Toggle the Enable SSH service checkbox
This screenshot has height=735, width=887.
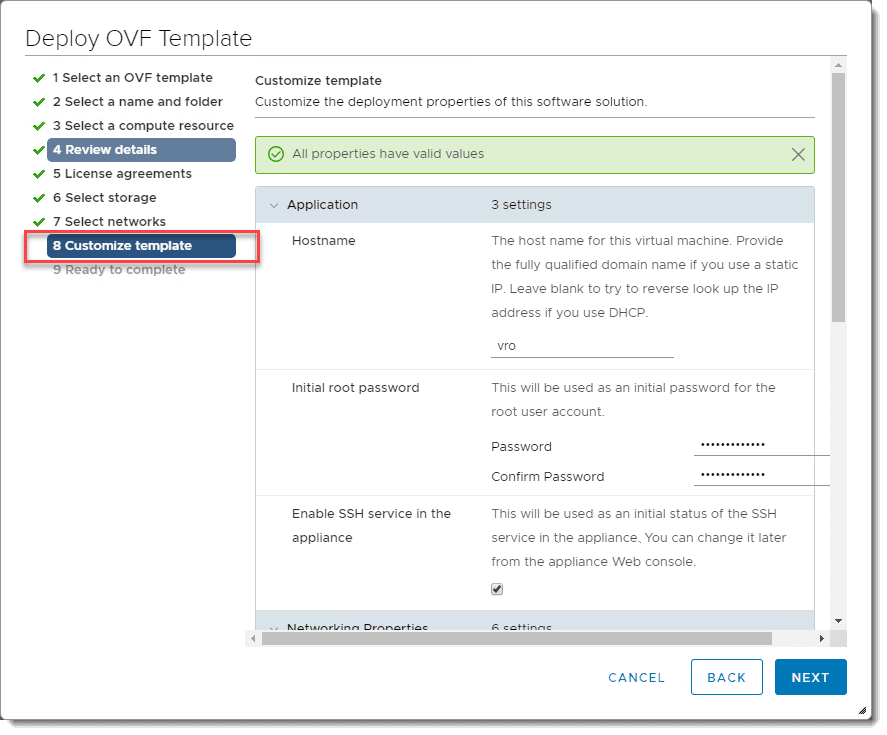[x=497, y=589]
